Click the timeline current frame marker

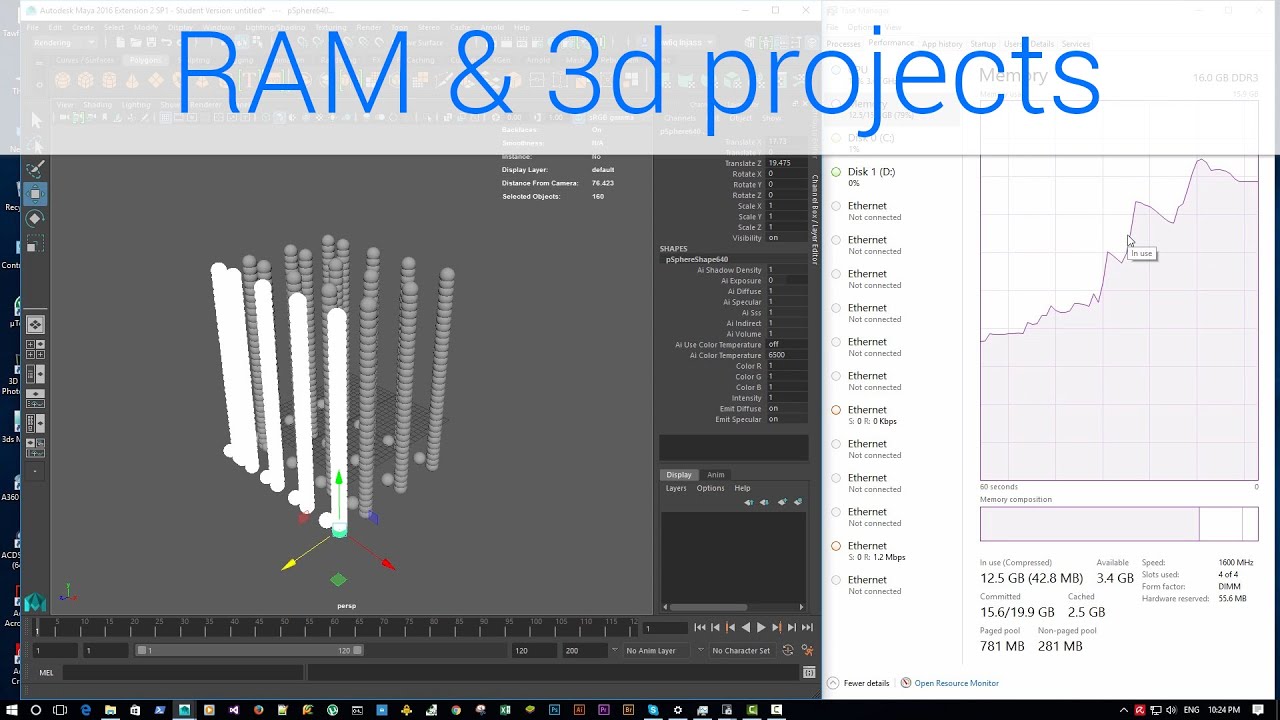(x=37, y=628)
